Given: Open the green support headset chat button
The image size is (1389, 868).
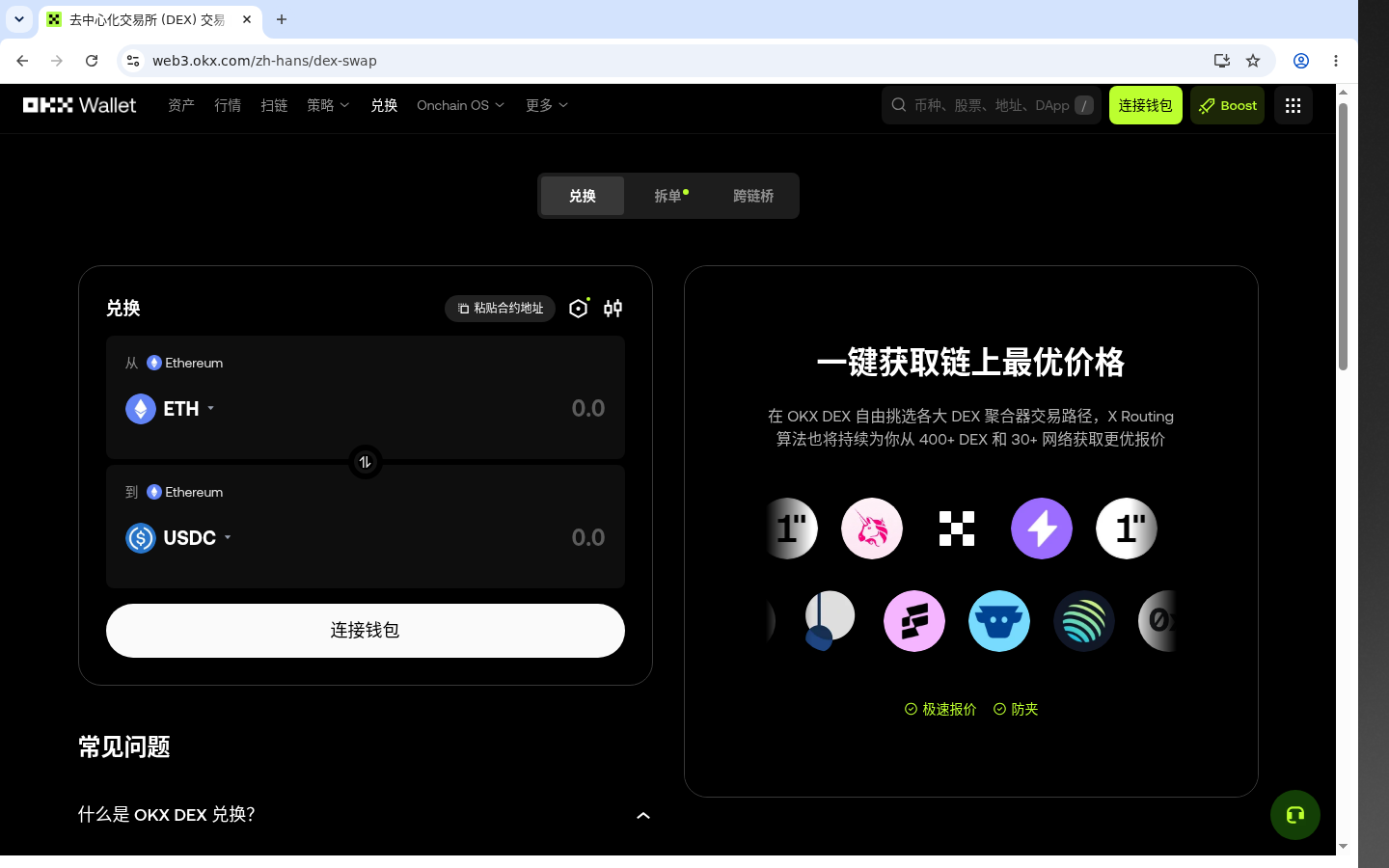Looking at the screenshot, I should click(1295, 815).
